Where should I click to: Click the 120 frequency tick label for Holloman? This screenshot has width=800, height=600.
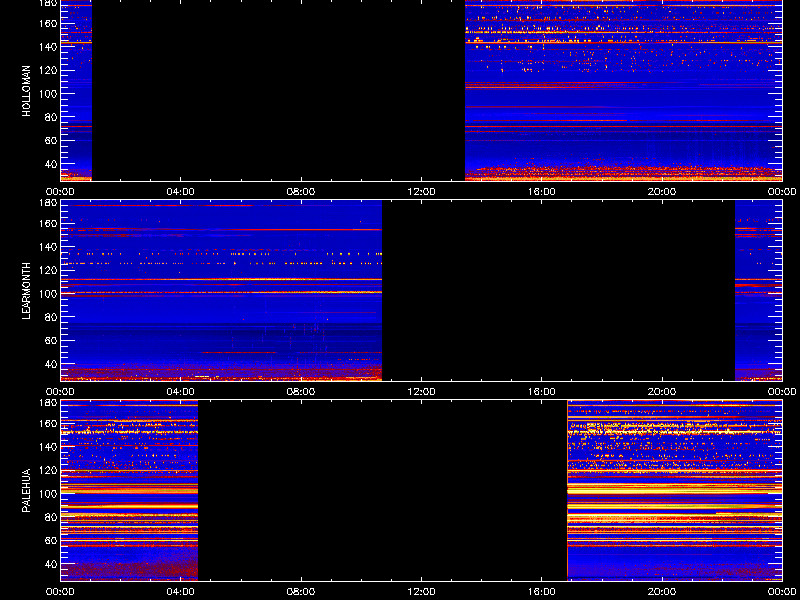pyautogui.click(x=49, y=70)
